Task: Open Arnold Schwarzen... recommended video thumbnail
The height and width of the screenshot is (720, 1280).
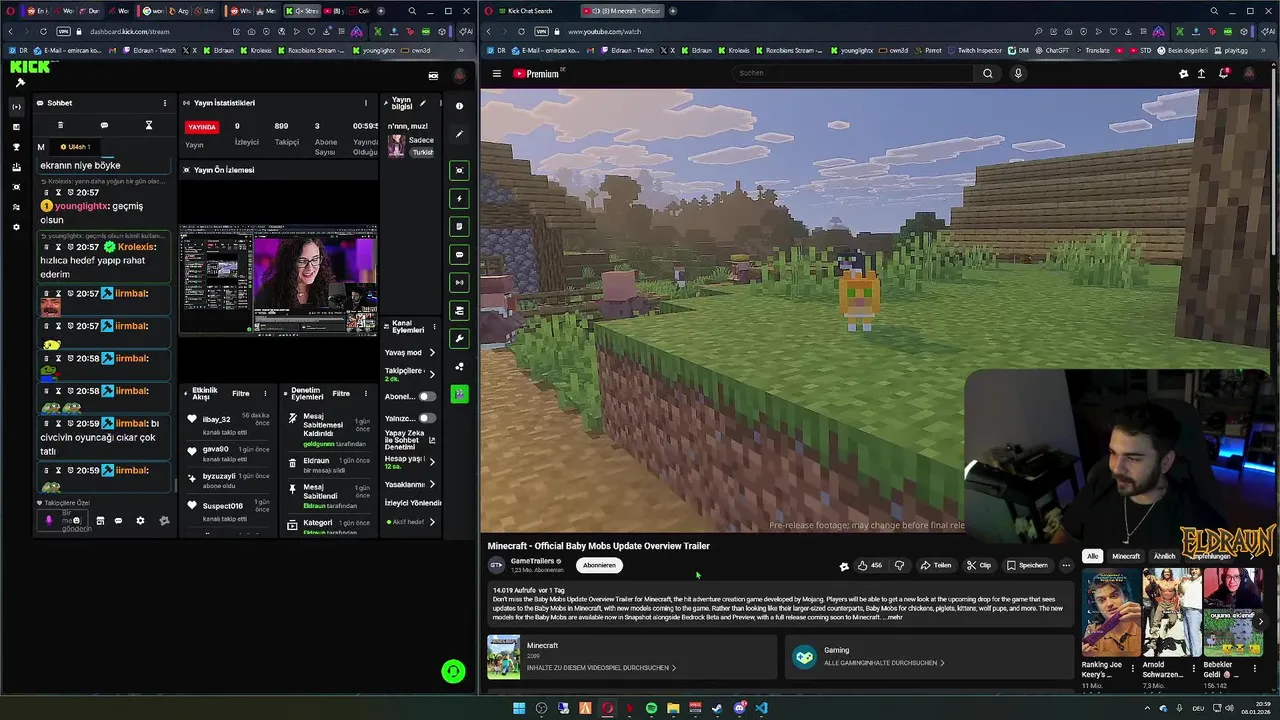Action: pyautogui.click(x=1171, y=612)
